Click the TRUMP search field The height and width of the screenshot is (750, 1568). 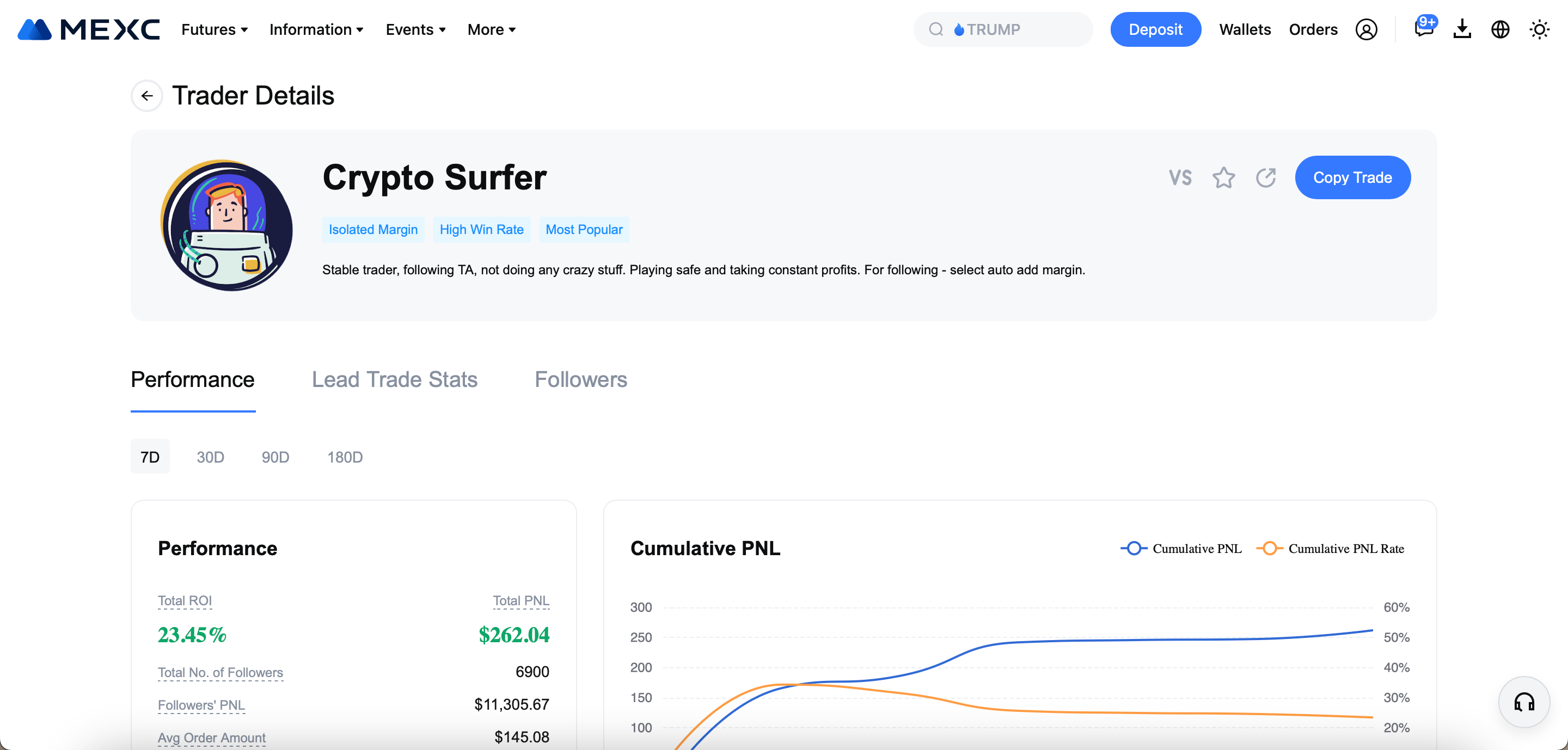click(x=1002, y=29)
